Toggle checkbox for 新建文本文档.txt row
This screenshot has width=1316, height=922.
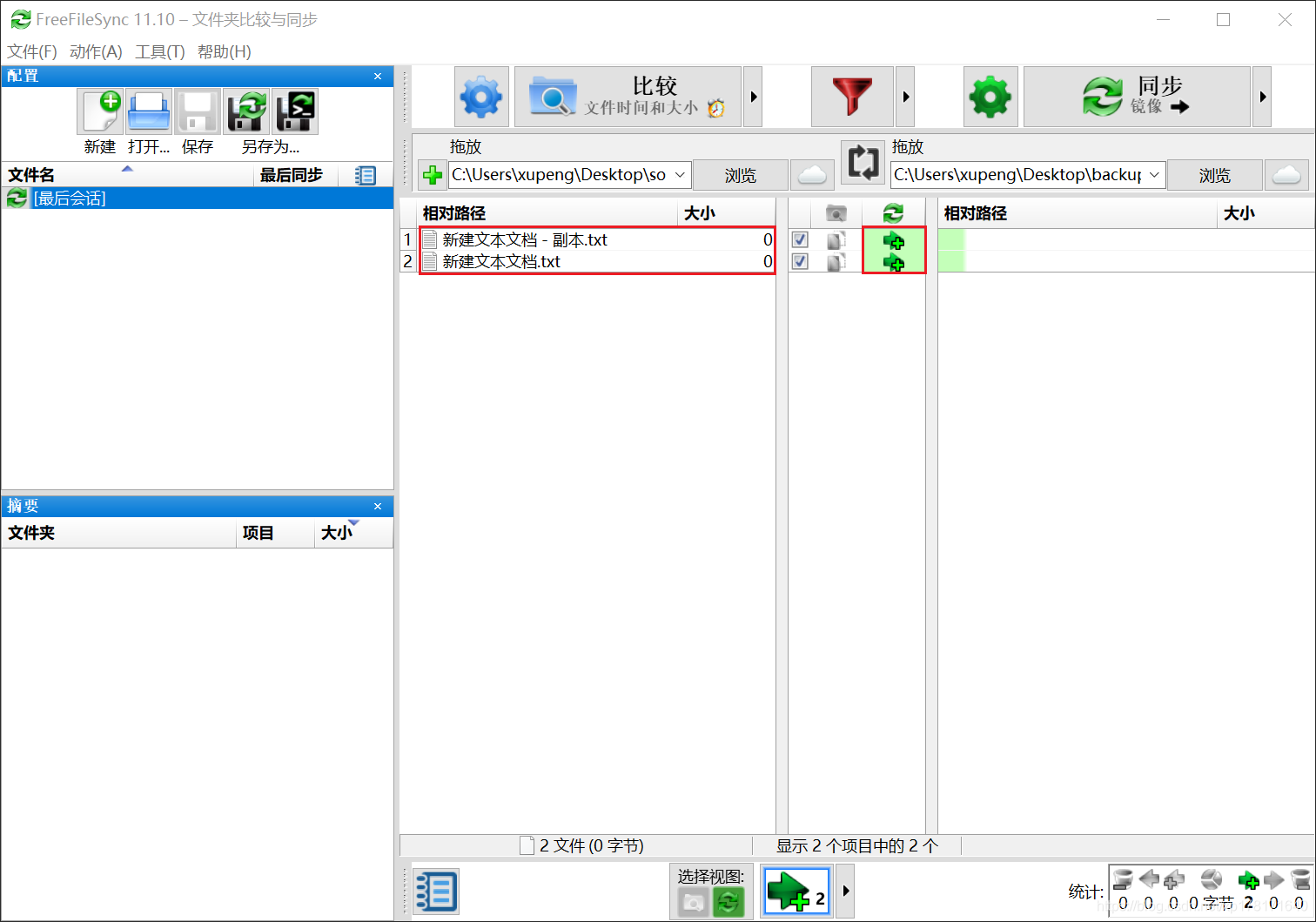pos(800,261)
